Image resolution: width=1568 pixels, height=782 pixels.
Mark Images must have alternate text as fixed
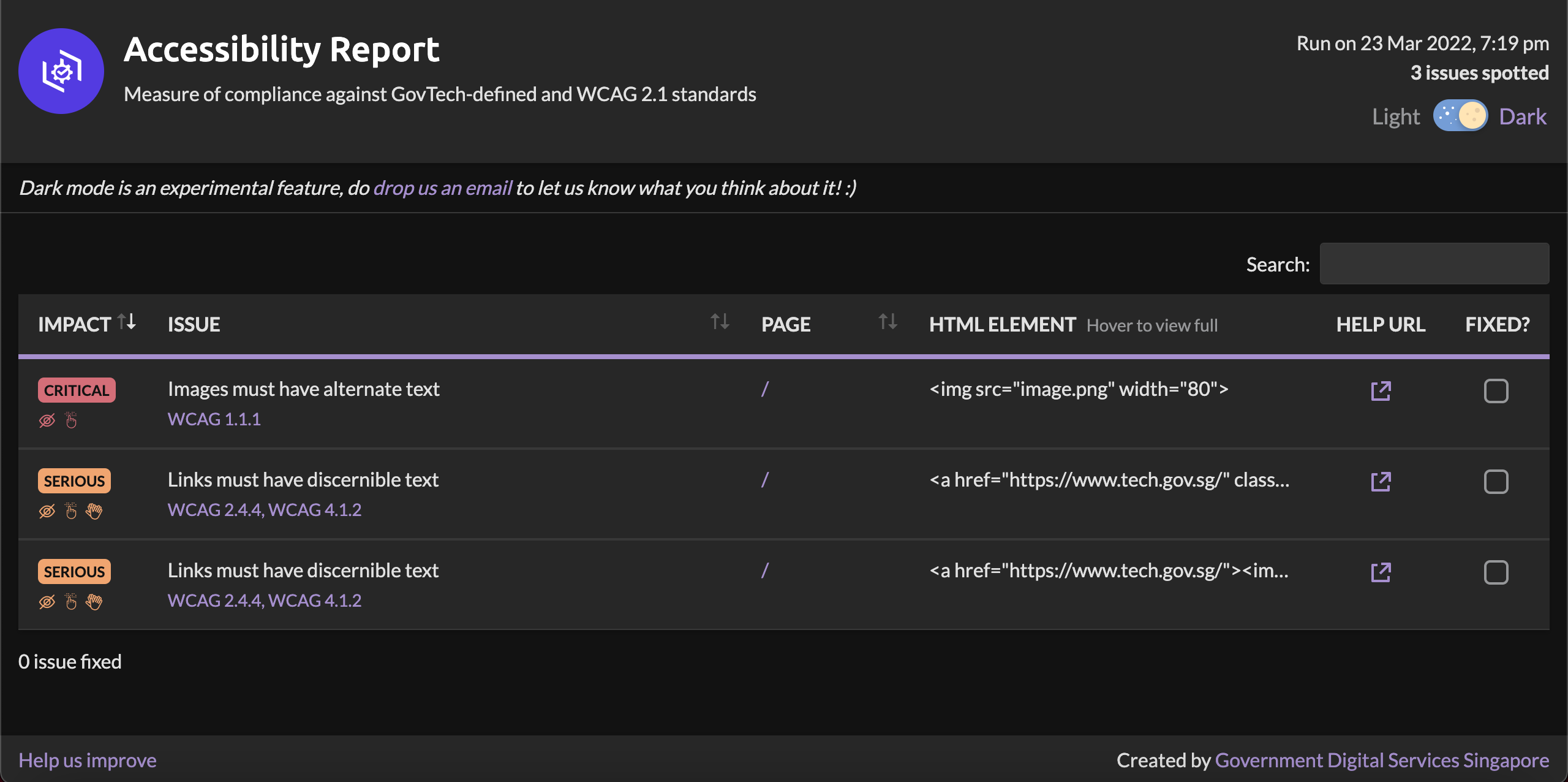point(1496,390)
